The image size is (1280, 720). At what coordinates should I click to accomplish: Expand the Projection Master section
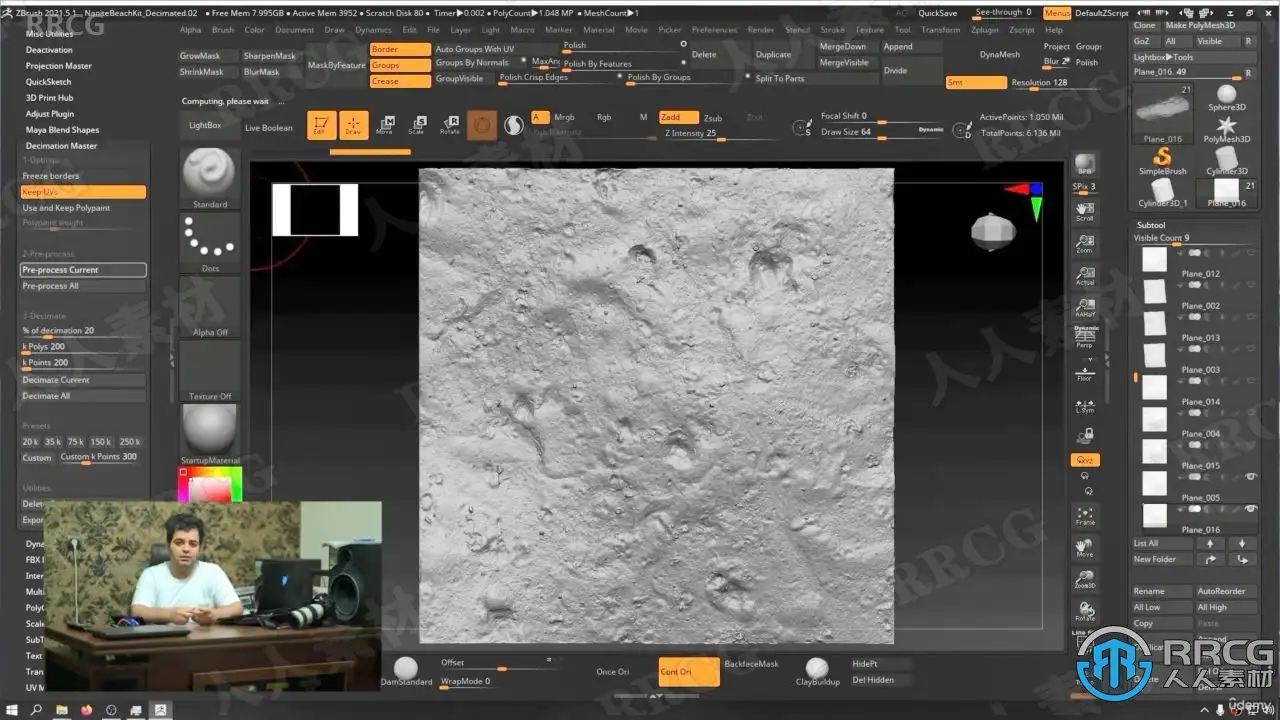[58, 66]
